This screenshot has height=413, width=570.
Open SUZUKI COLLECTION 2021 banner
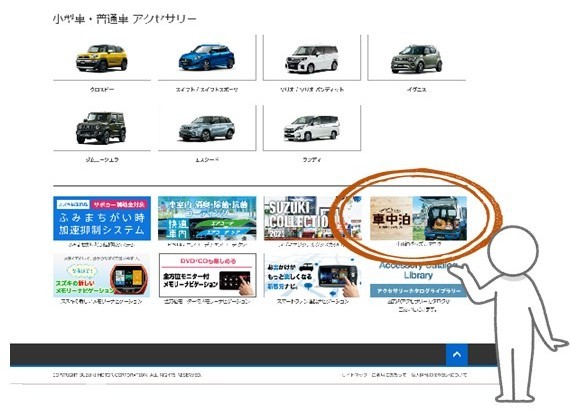tap(313, 218)
